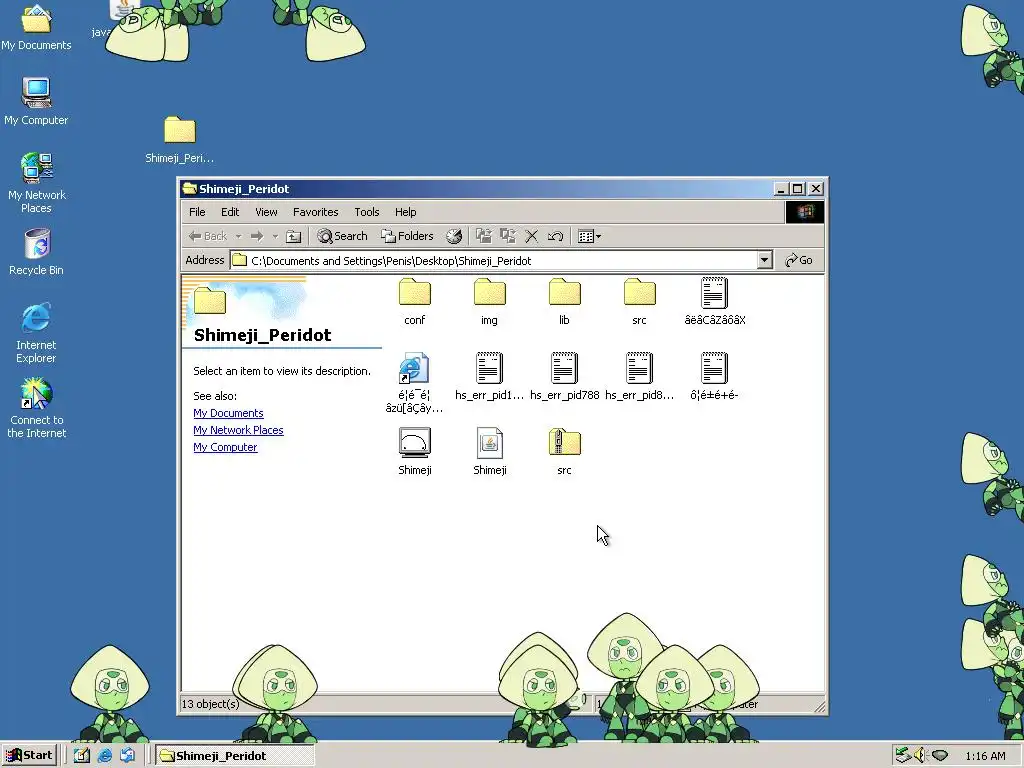Select the Connect to the Internet desktop icon
The width and height of the screenshot is (1024, 768).
[37, 408]
